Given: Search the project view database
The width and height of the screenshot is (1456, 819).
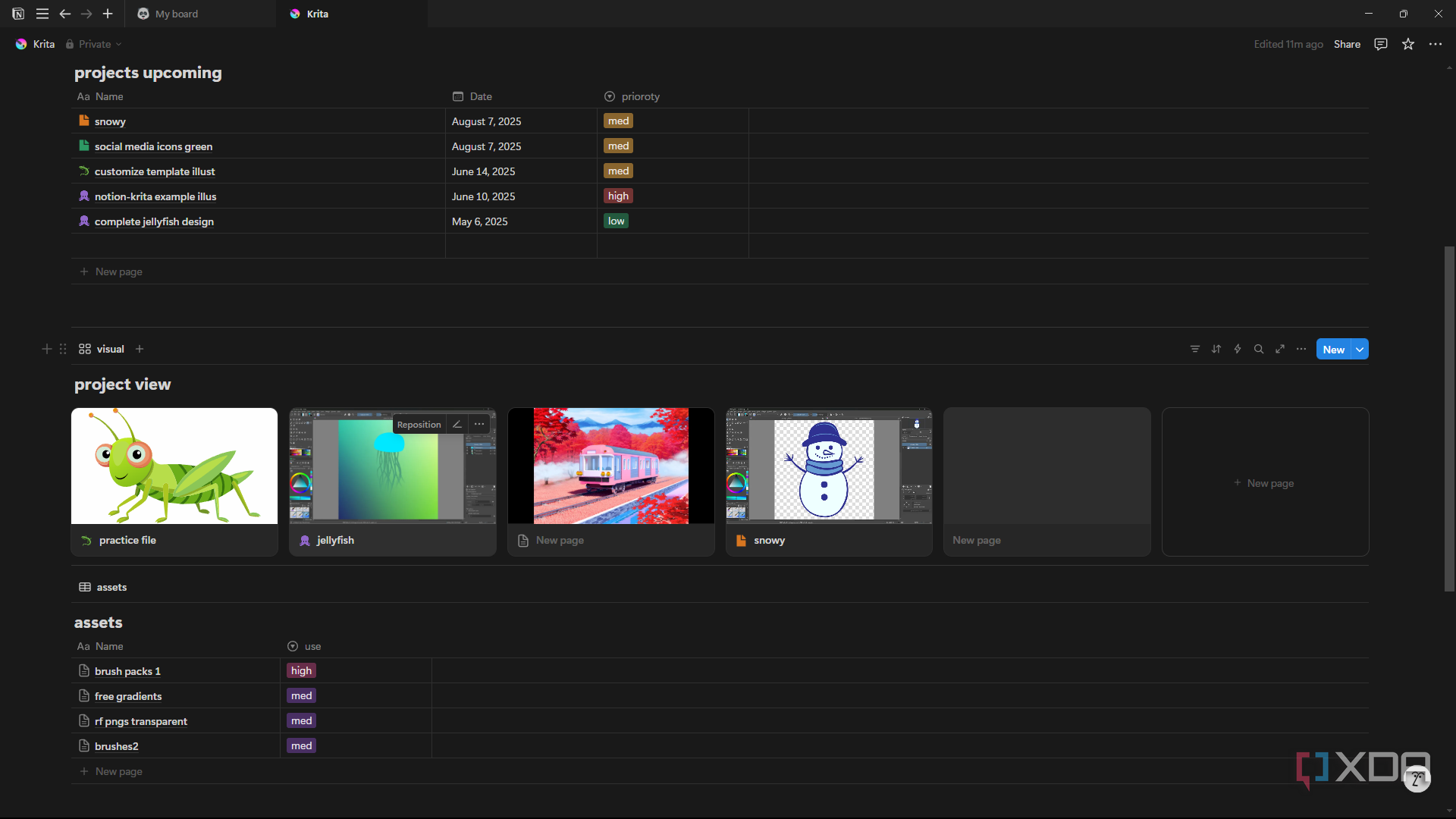Looking at the screenshot, I should pyautogui.click(x=1259, y=349).
